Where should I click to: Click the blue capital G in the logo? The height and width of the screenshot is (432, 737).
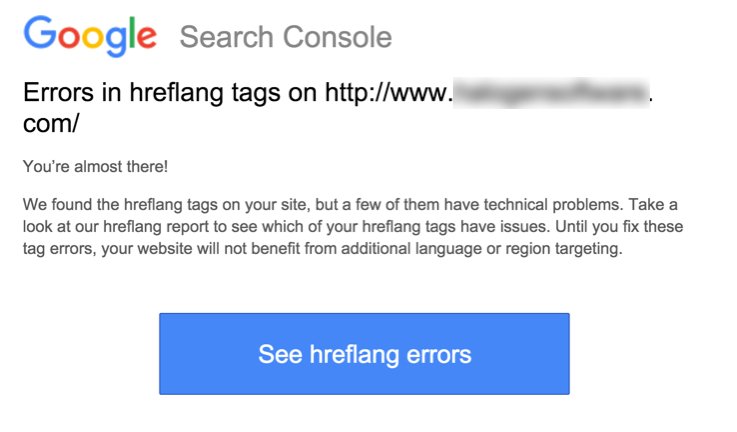[x=40, y=35]
